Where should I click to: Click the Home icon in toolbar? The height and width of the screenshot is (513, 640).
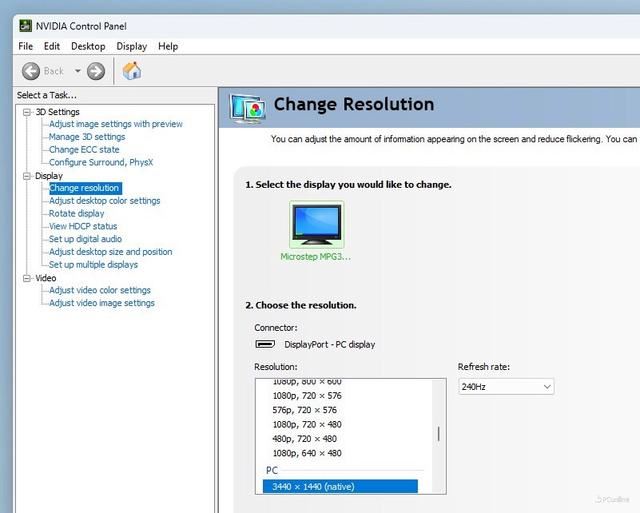click(x=131, y=71)
